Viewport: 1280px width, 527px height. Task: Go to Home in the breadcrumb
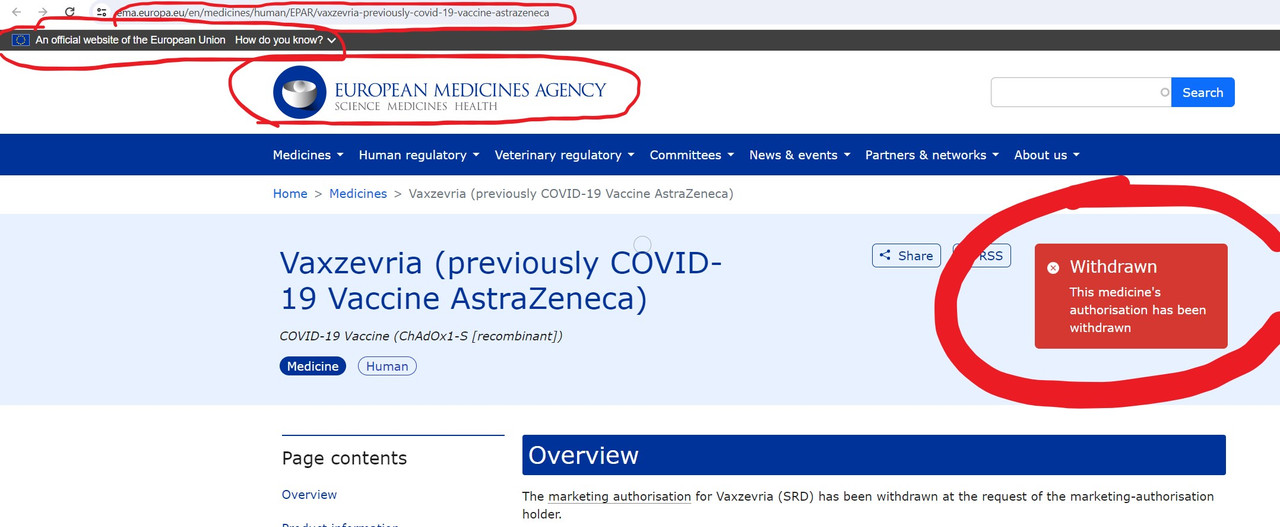click(290, 193)
